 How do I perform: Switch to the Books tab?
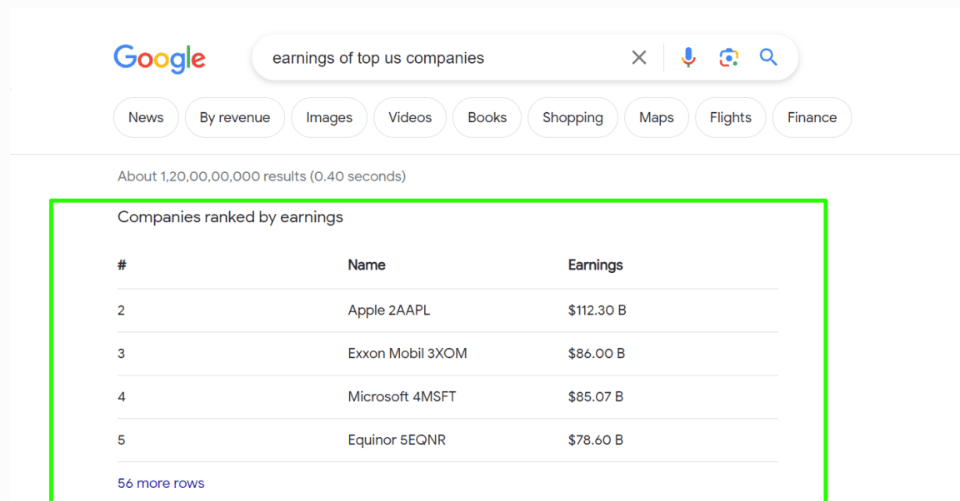point(487,118)
